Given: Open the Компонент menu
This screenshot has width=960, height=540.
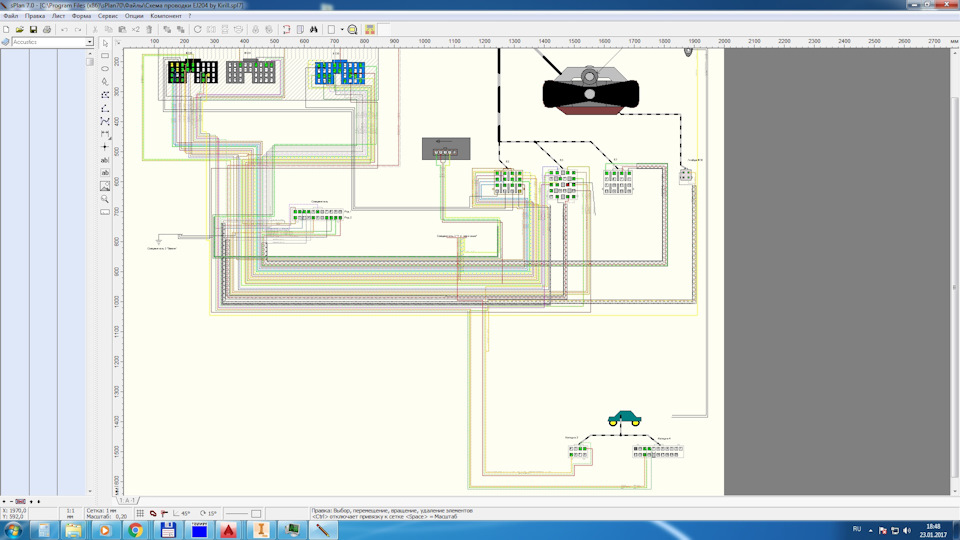Looking at the screenshot, I should click(166, 17).
